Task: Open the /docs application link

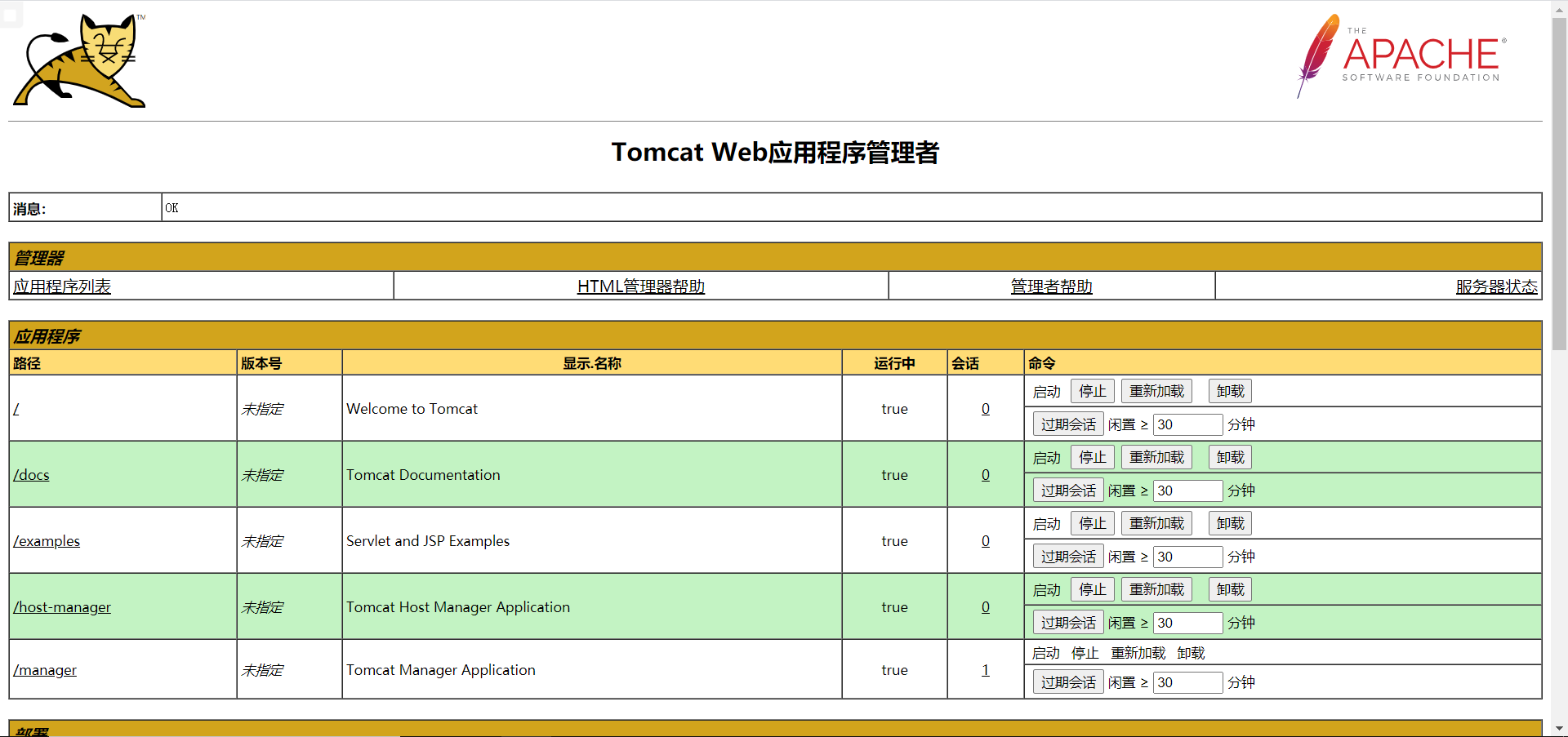Action: [x=31, y=475]
